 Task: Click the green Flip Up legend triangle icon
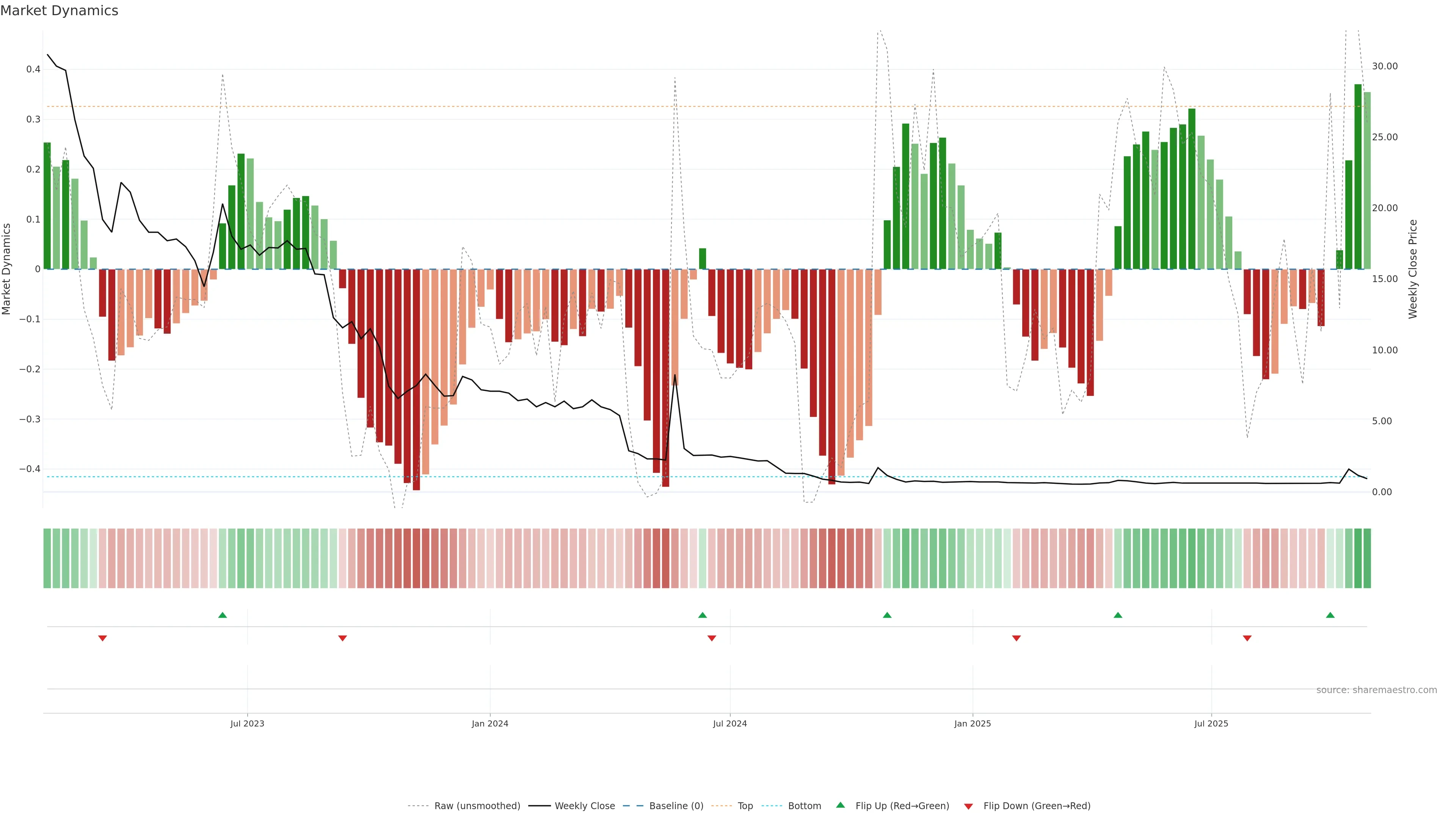pos(841,805)
